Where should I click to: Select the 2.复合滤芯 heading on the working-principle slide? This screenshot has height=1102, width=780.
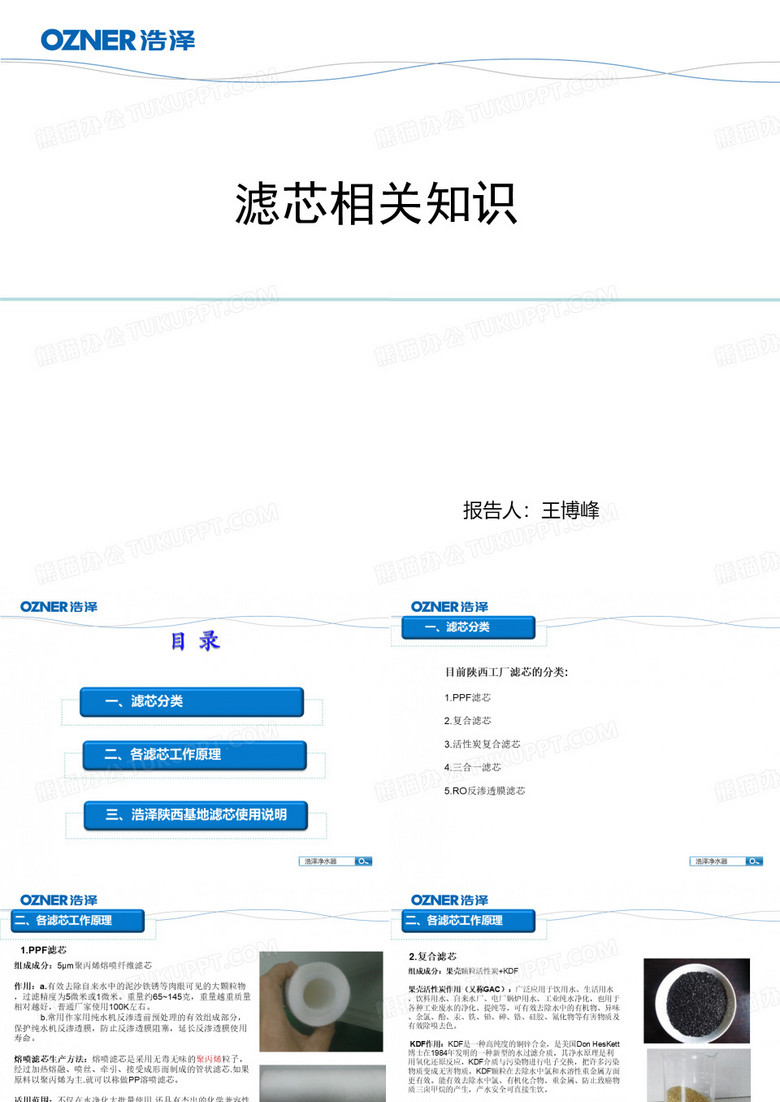[x=432, y=957]
